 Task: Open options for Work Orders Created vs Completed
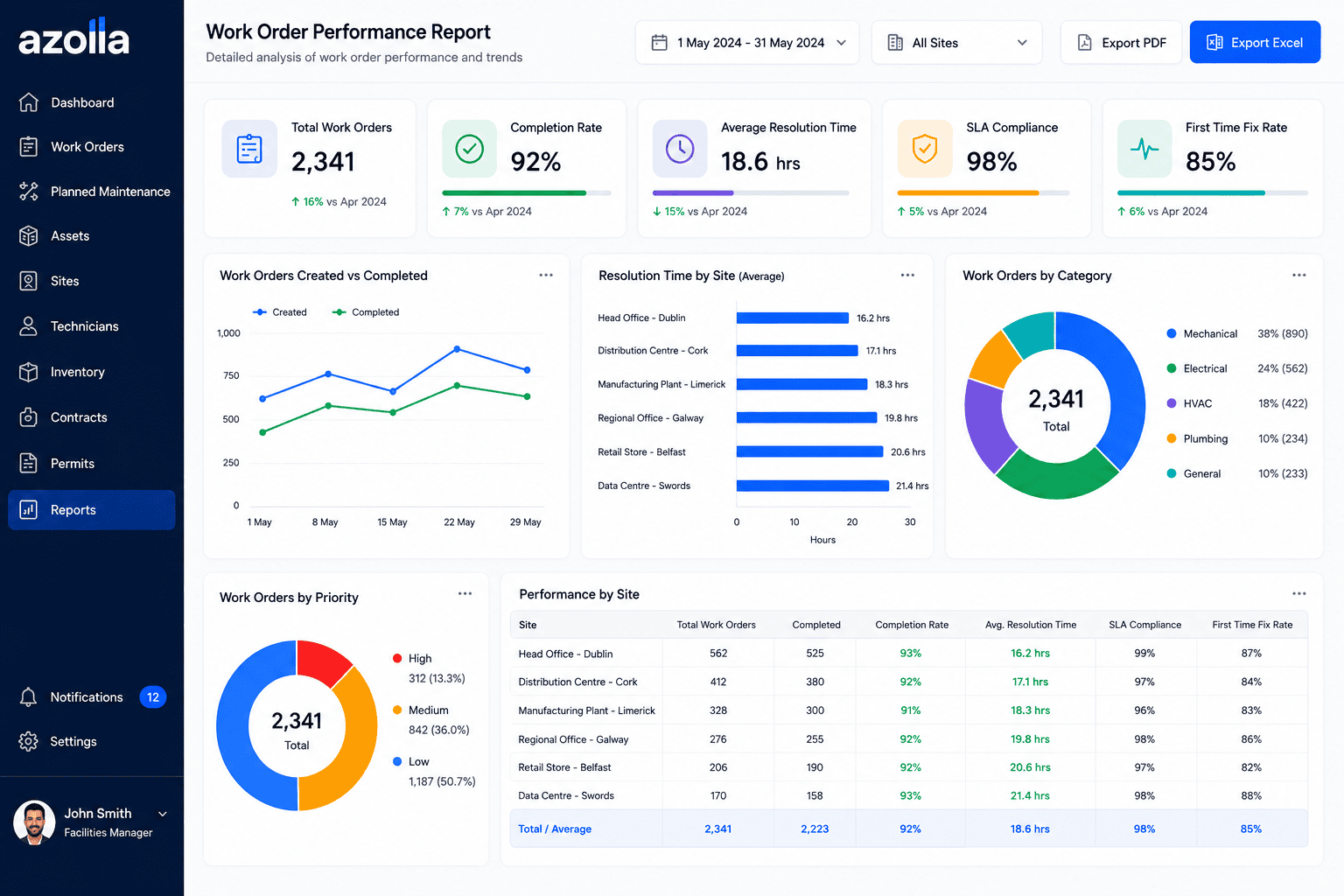[546, 275]
